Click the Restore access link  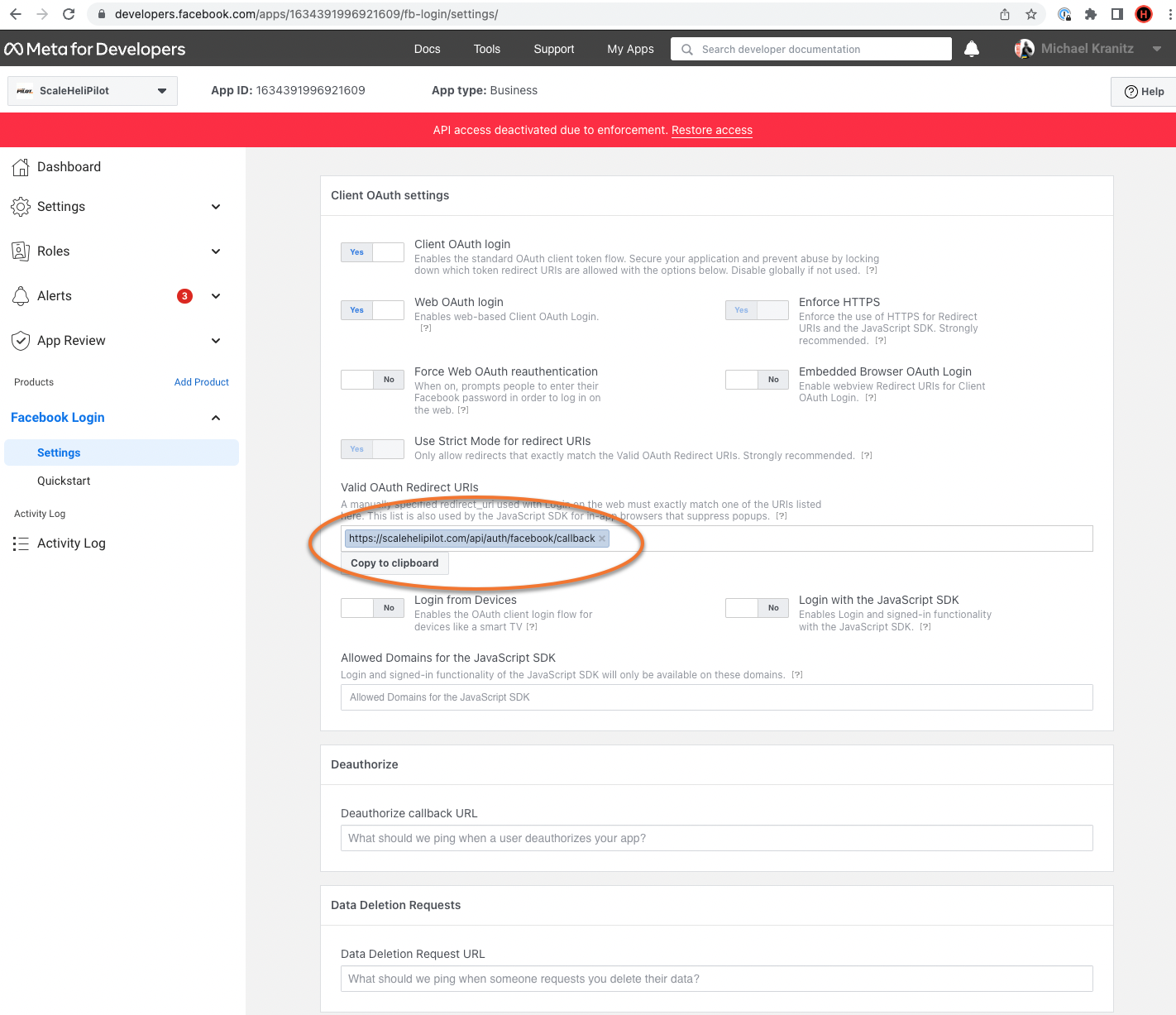click(x=711, y=130)
